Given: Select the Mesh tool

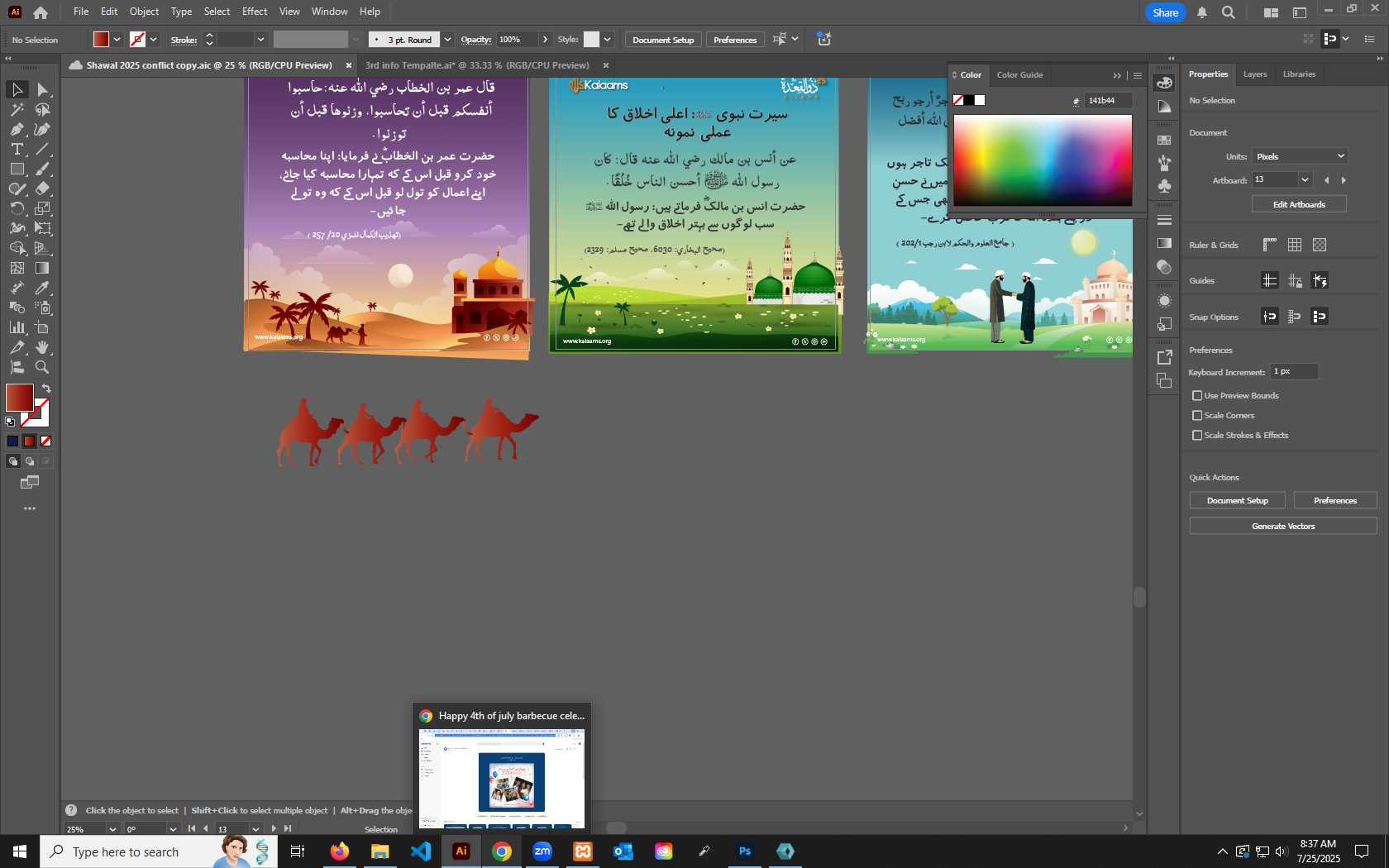Looking at the screenshot, I should 17,268.
